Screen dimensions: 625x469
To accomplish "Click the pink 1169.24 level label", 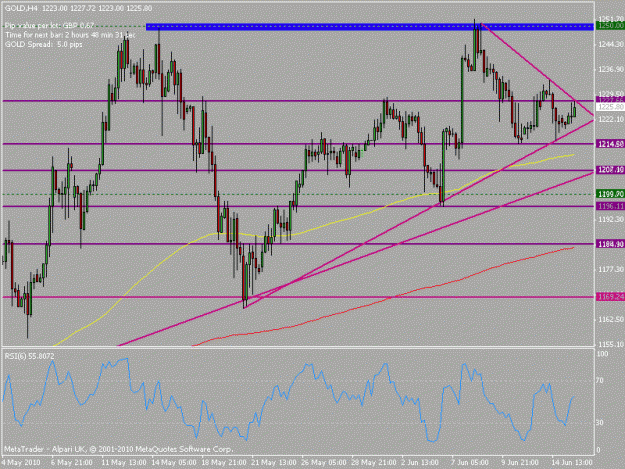I will pos(610,296).
